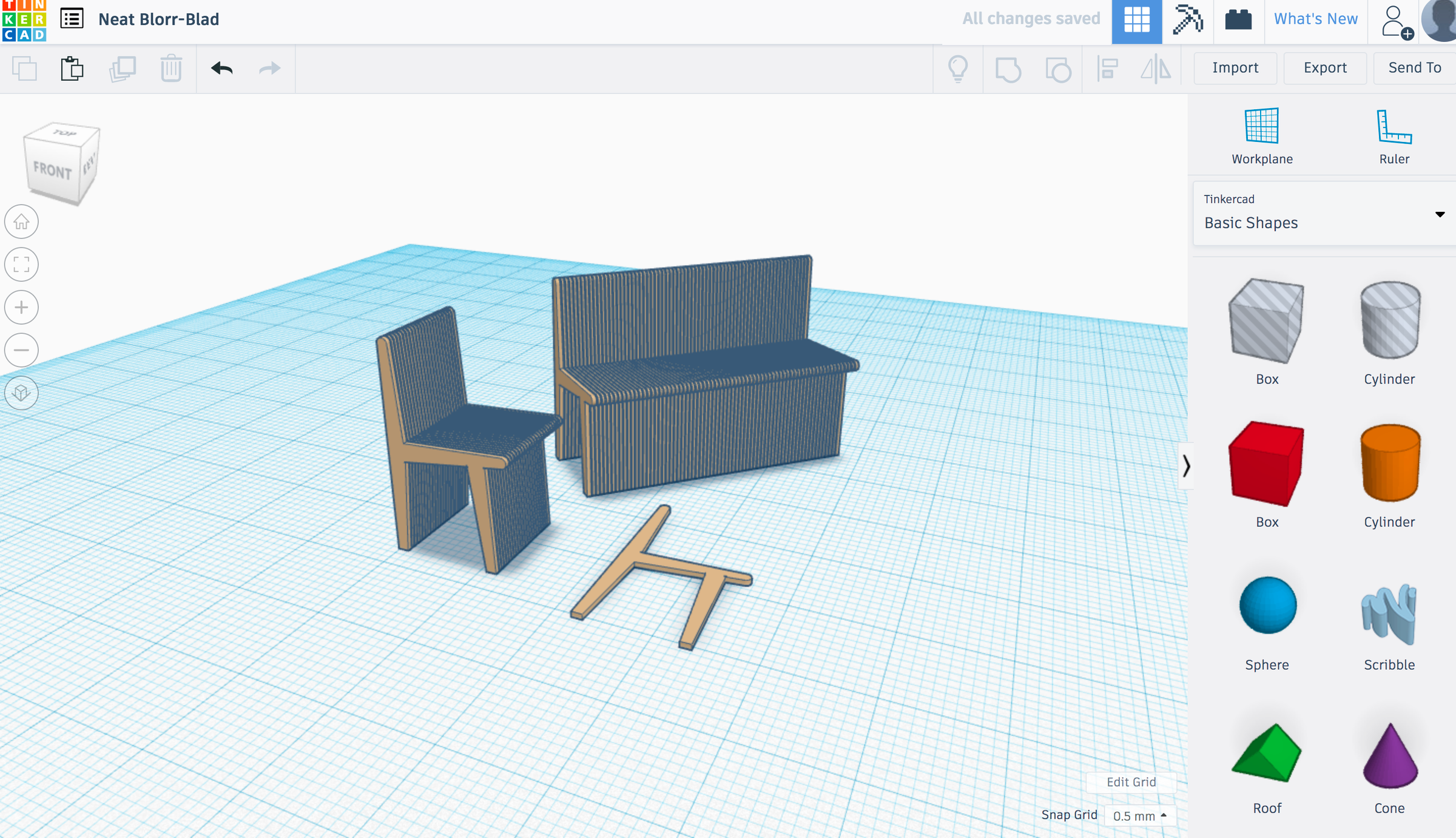
Task: Open the Snap Grid value dropdown
Action: 1139,816
